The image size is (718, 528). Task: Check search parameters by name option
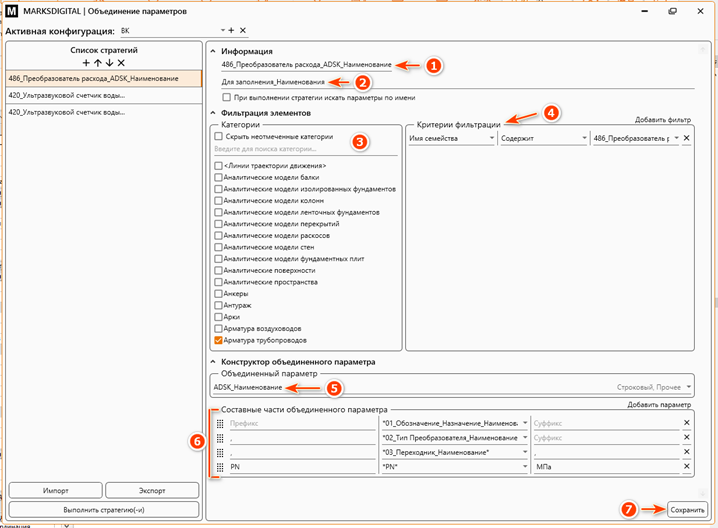pos(226,98)
